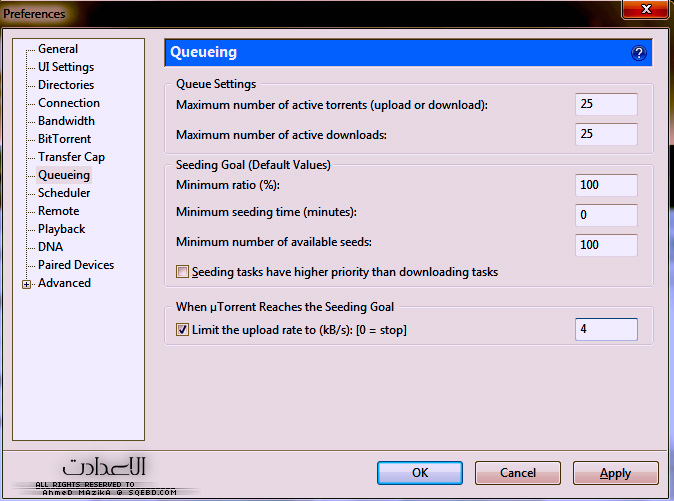Uncheck Limit the upload rate checkbox
Screen dimensions: 674x501
(x=182, y=330)
